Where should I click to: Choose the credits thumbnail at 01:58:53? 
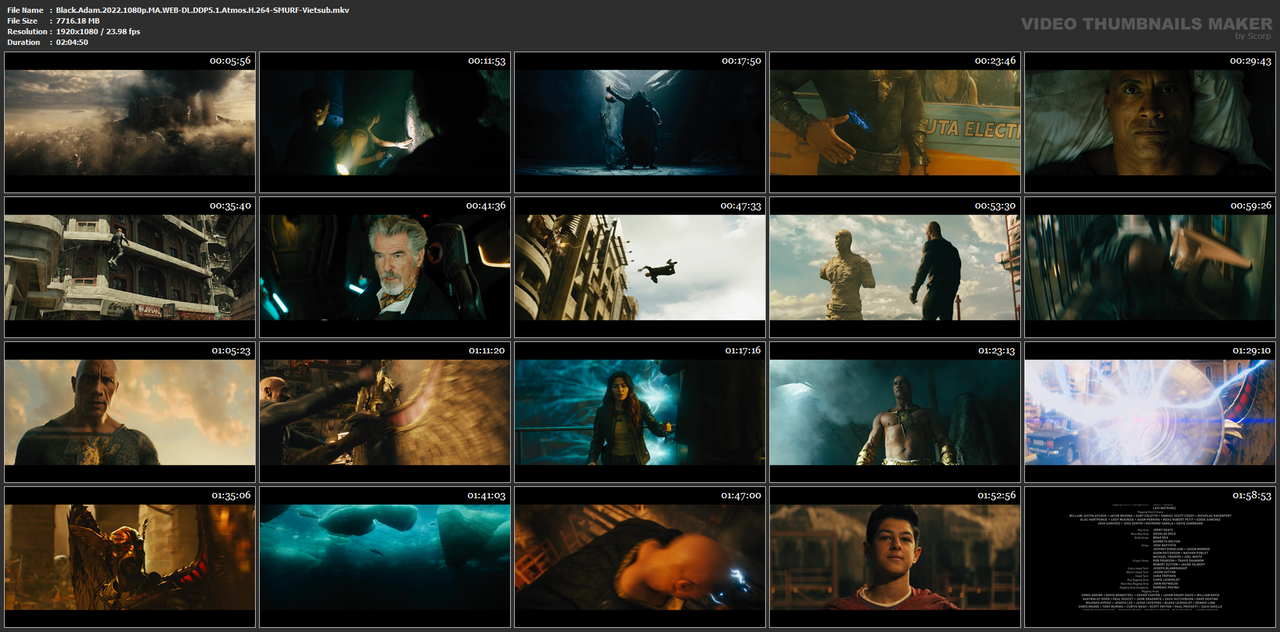(1150, 556)
